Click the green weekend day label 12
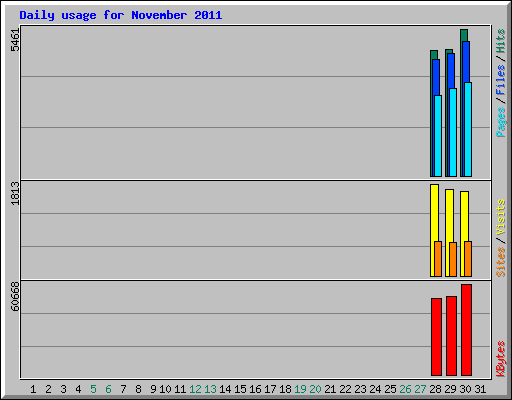The width and height of the screenshot is (512, 400). click(x=195, y=389)
